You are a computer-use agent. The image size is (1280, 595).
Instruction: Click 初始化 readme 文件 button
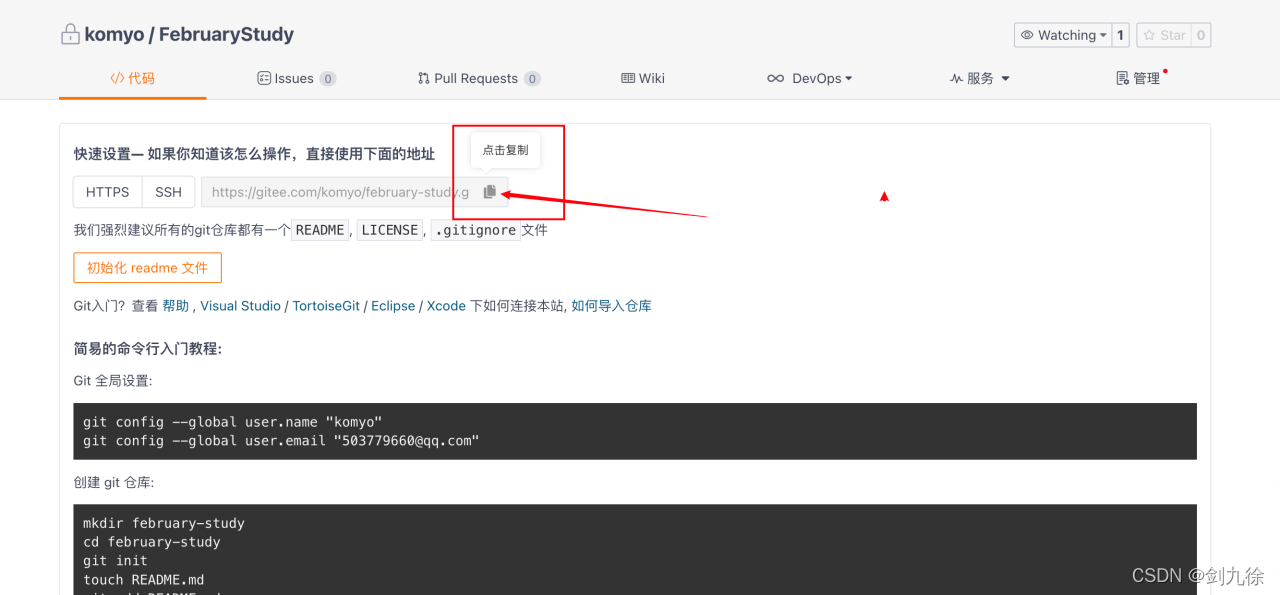click(x=147, y=268)
